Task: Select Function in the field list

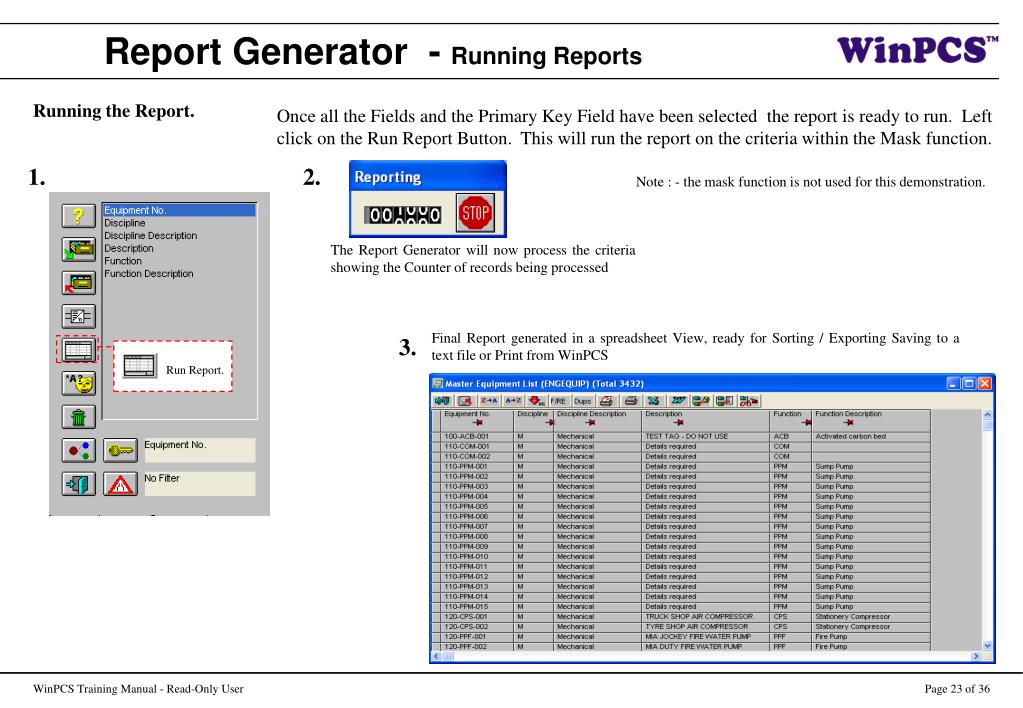Action: (179, 260)
